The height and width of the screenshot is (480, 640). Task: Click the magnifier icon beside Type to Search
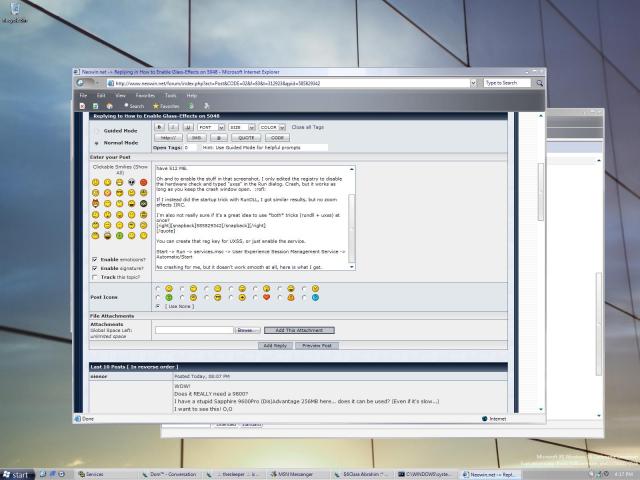pyautogui.click(x=539, y=83)
